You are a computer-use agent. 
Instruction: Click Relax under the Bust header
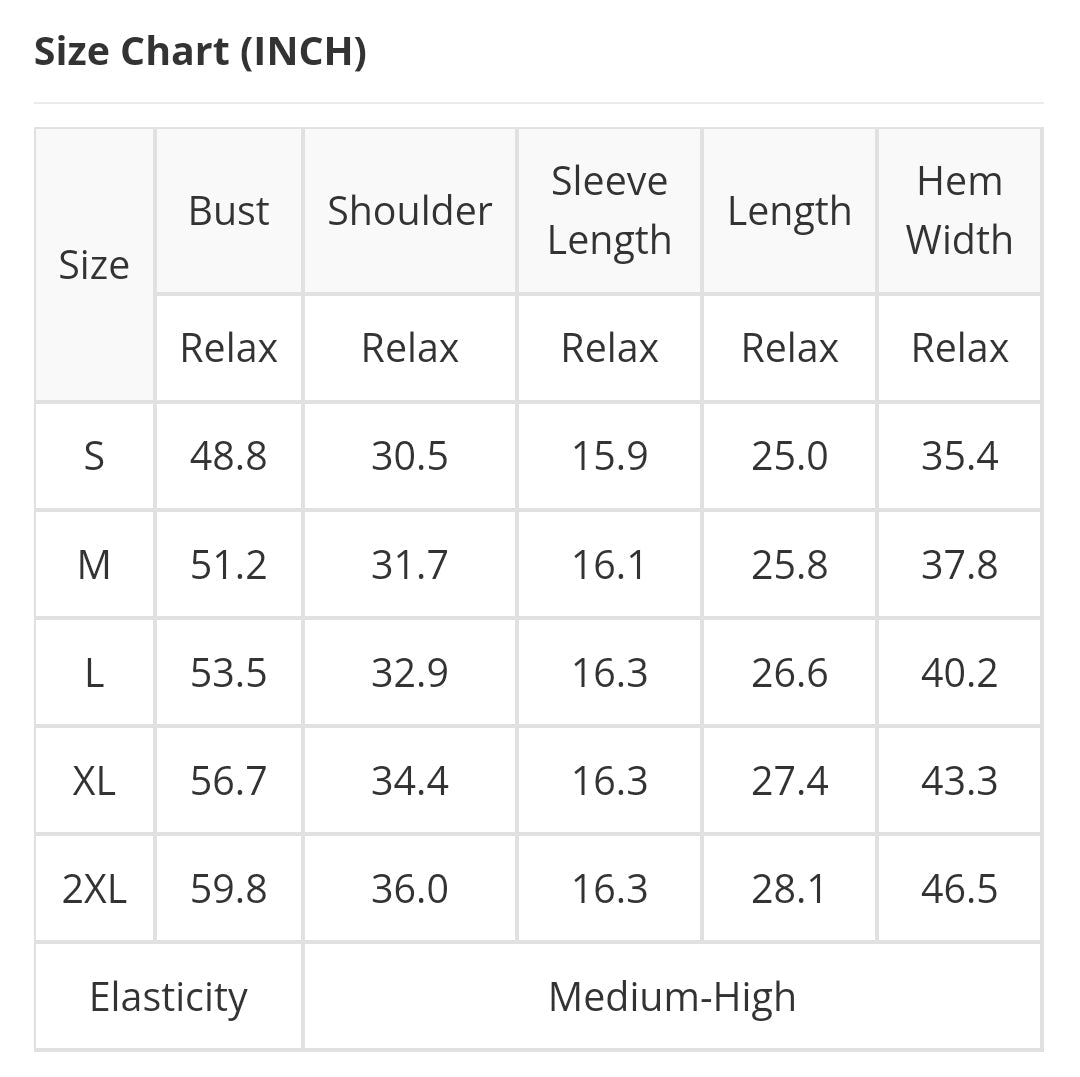click(229, 348)
